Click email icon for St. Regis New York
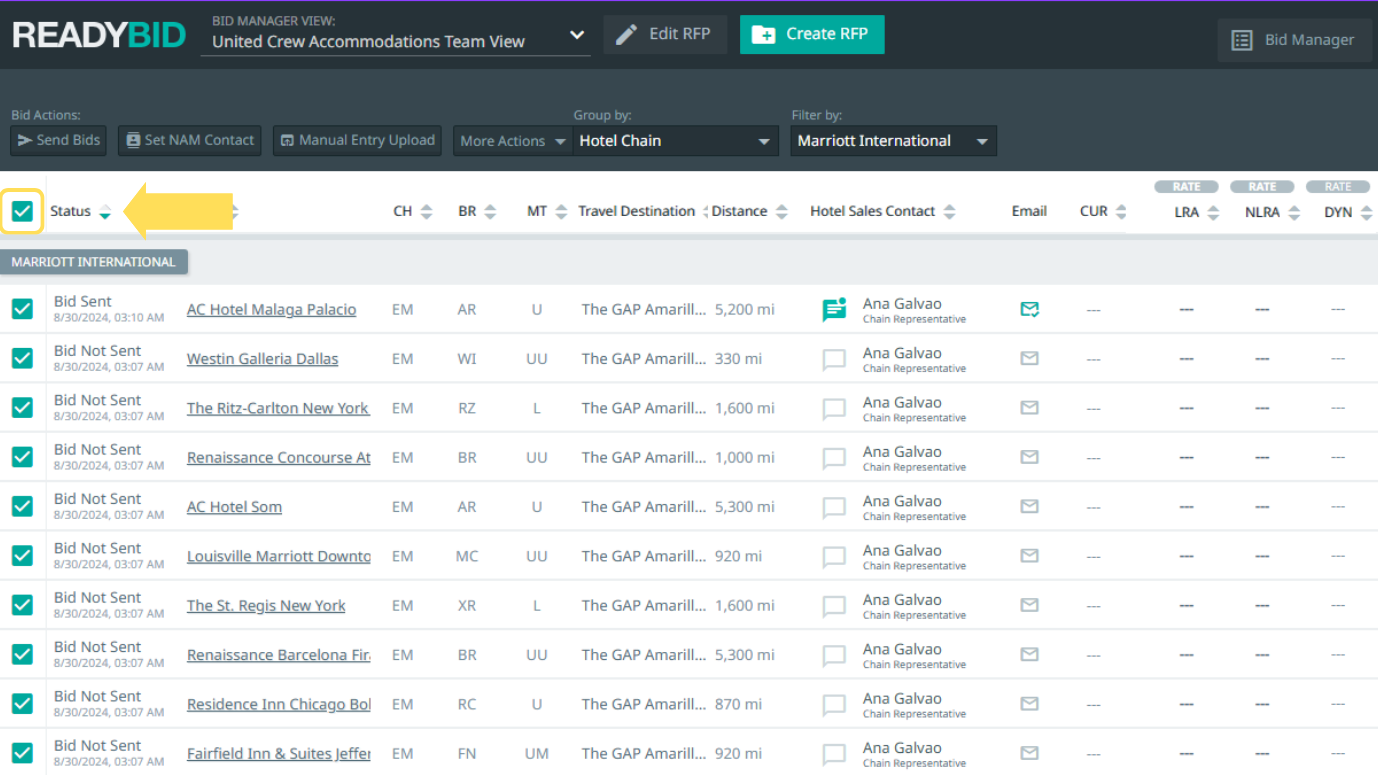This screenshot has height=775, width=1378. click(x=1029, y=605)
